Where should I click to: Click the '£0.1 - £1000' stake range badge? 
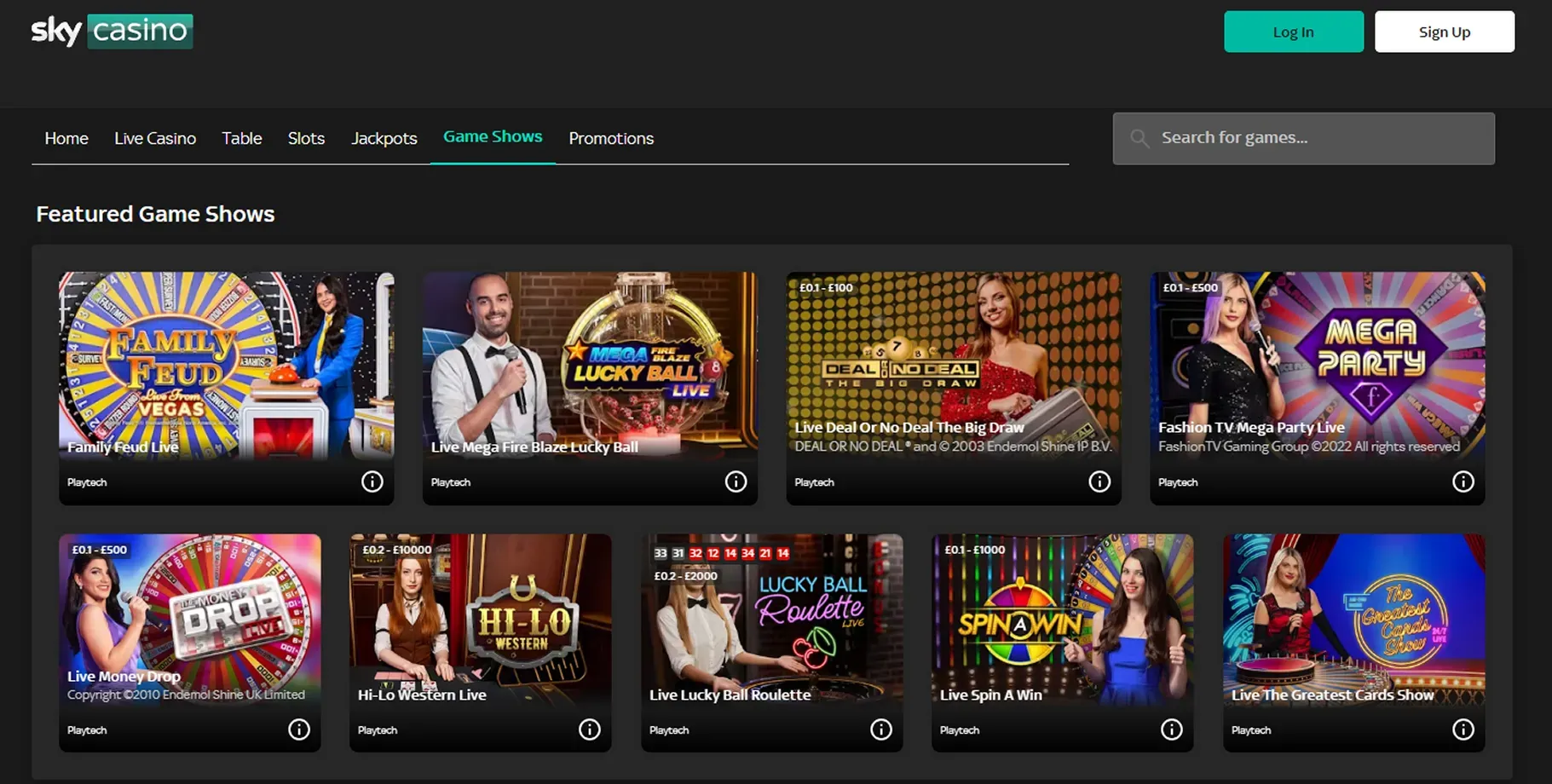click(975, 550)
